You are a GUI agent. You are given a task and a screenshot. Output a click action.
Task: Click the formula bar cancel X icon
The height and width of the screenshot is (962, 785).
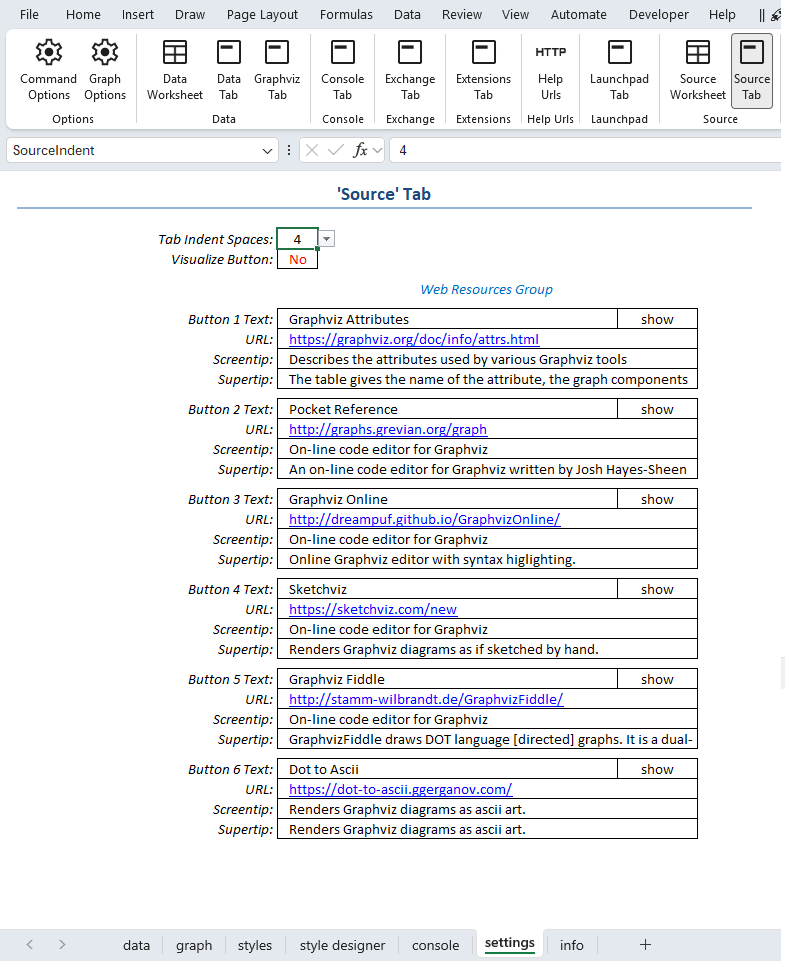point(312,150)
